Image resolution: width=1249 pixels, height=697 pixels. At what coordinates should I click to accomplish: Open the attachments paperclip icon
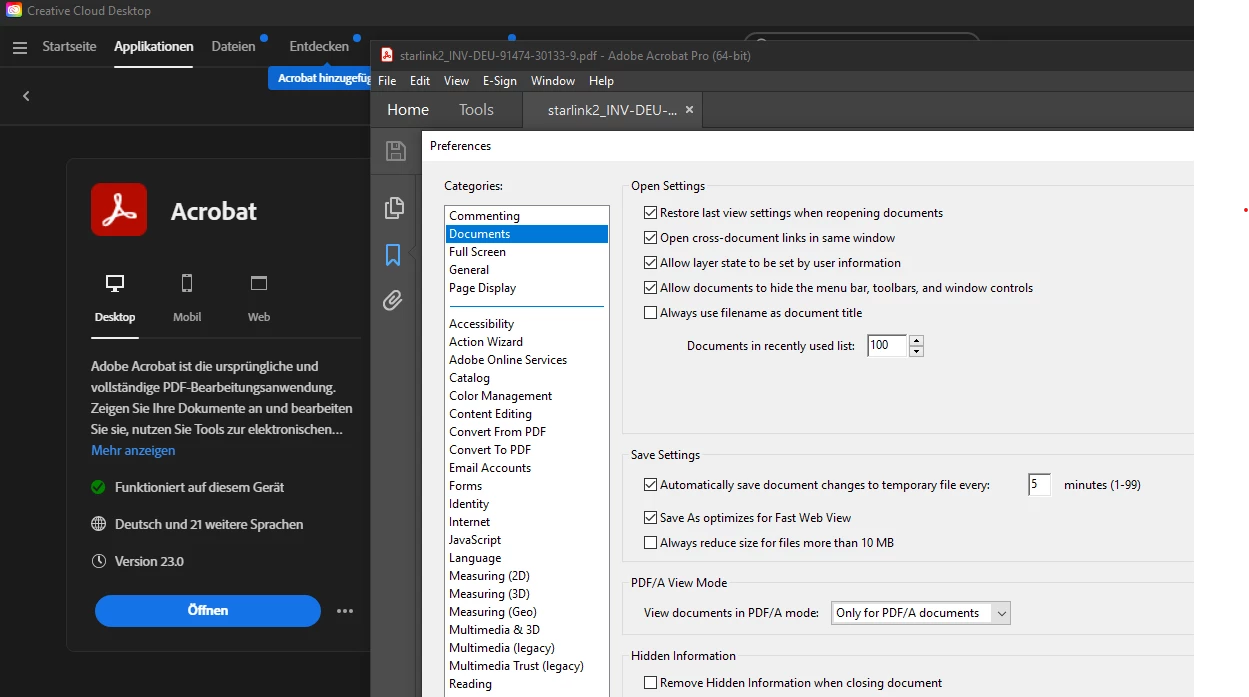393,300
